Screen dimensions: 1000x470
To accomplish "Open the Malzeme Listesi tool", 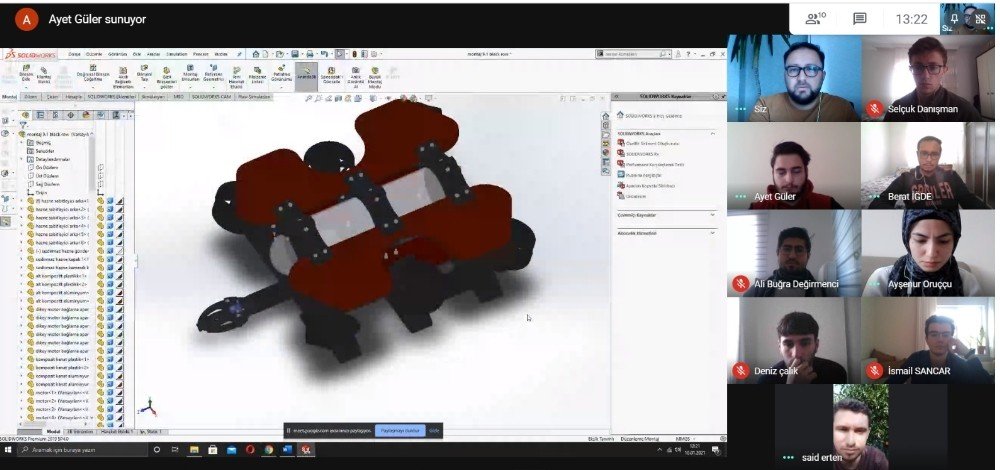I will click(x=257, y=73).
